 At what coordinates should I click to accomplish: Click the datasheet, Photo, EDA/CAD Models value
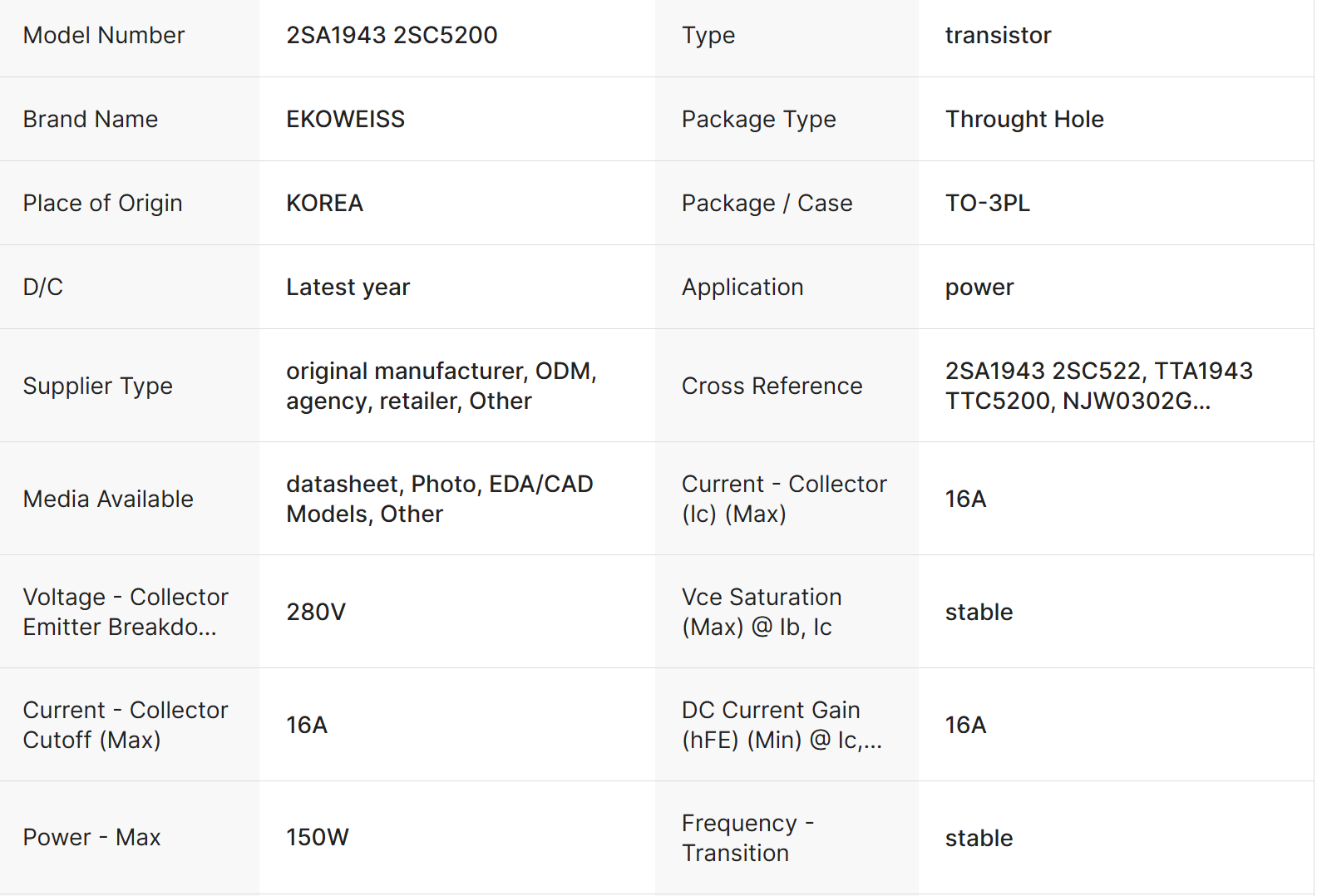pyautogui.click(x=439, y=499)
